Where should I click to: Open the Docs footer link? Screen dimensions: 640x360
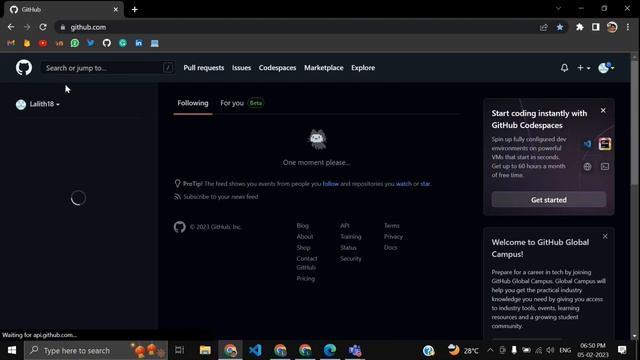[x=390, y=247]
